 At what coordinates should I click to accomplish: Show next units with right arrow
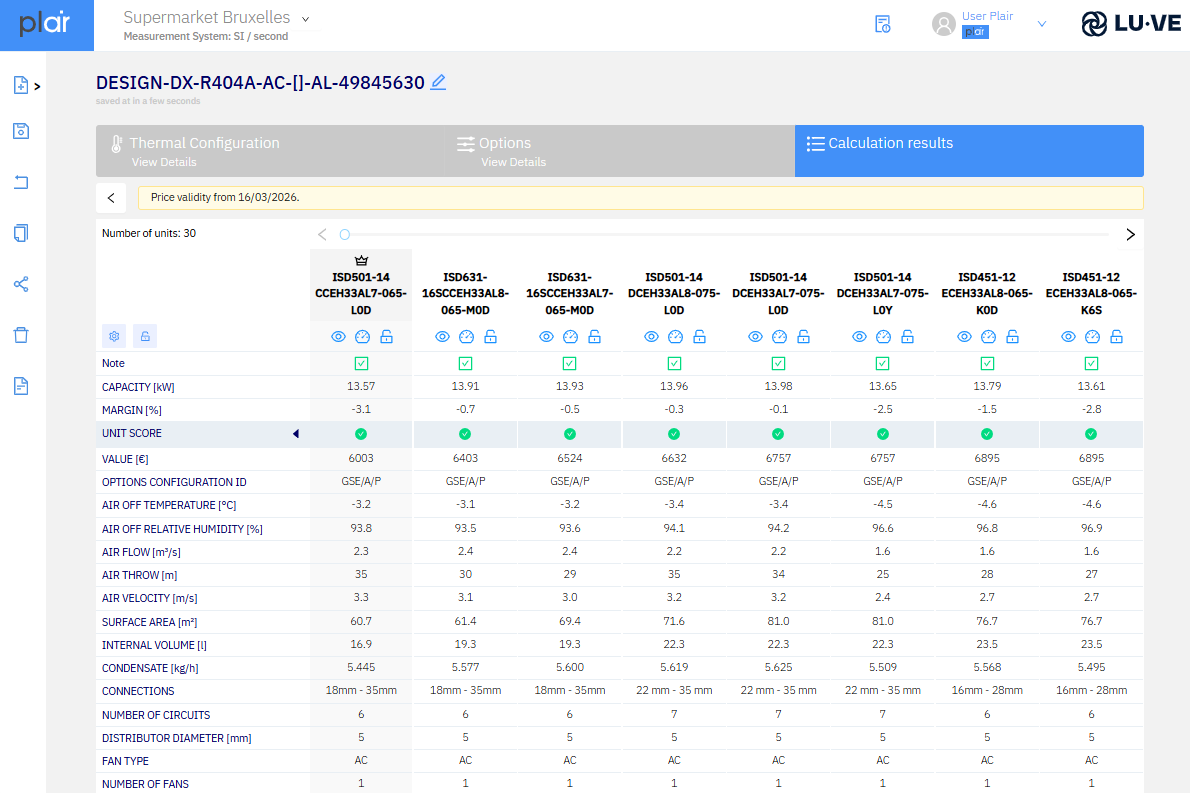(1130, 234)
